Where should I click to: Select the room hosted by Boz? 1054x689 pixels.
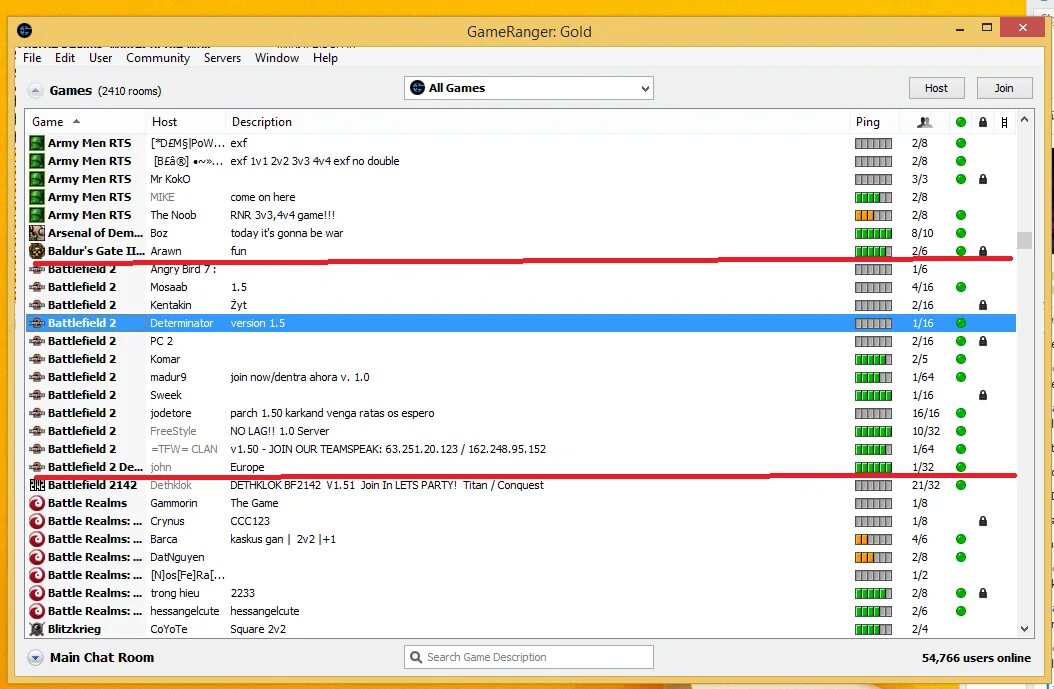[521, 233]
